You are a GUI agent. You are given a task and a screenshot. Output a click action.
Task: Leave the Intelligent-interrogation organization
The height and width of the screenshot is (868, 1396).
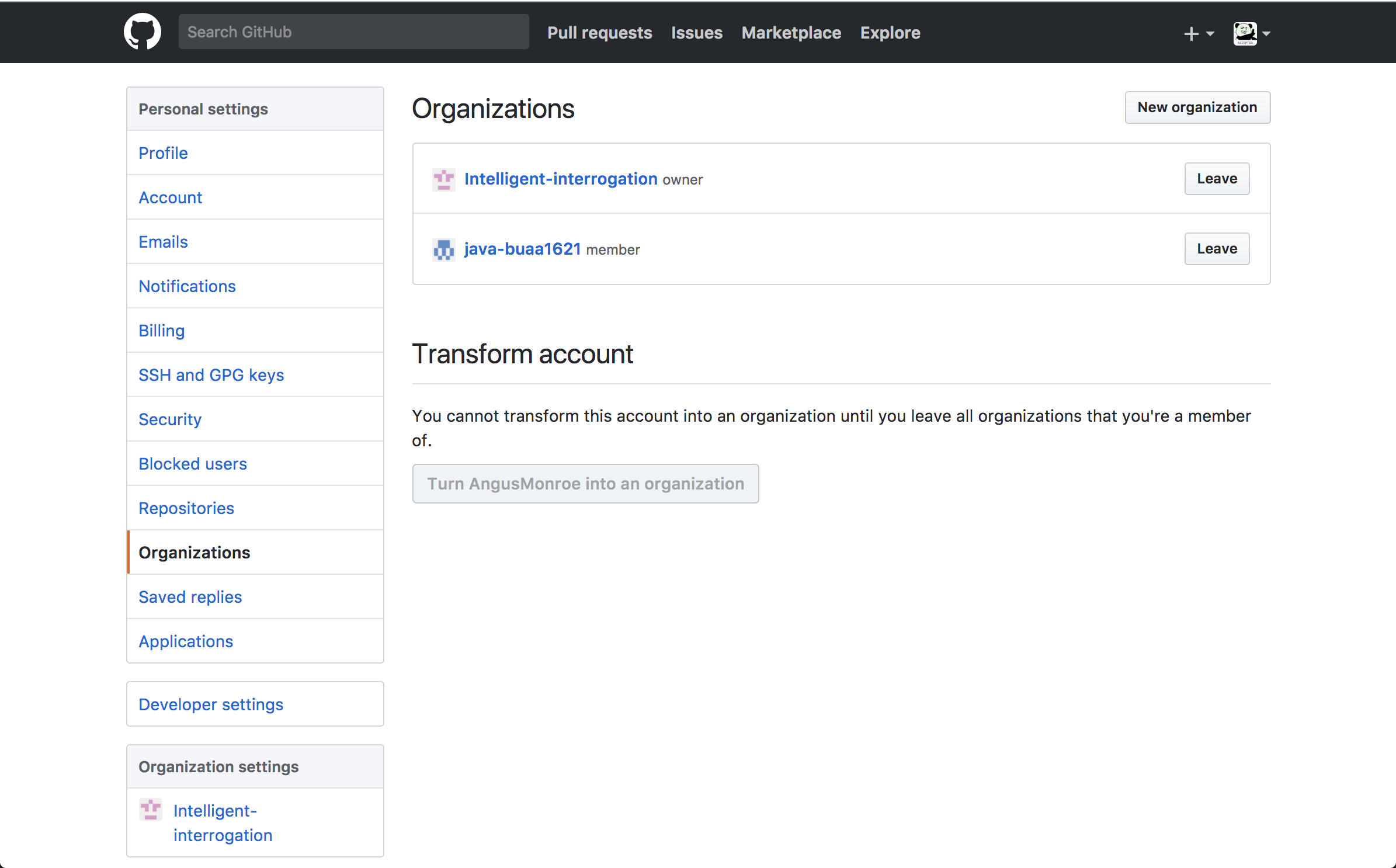point(1217,179)
